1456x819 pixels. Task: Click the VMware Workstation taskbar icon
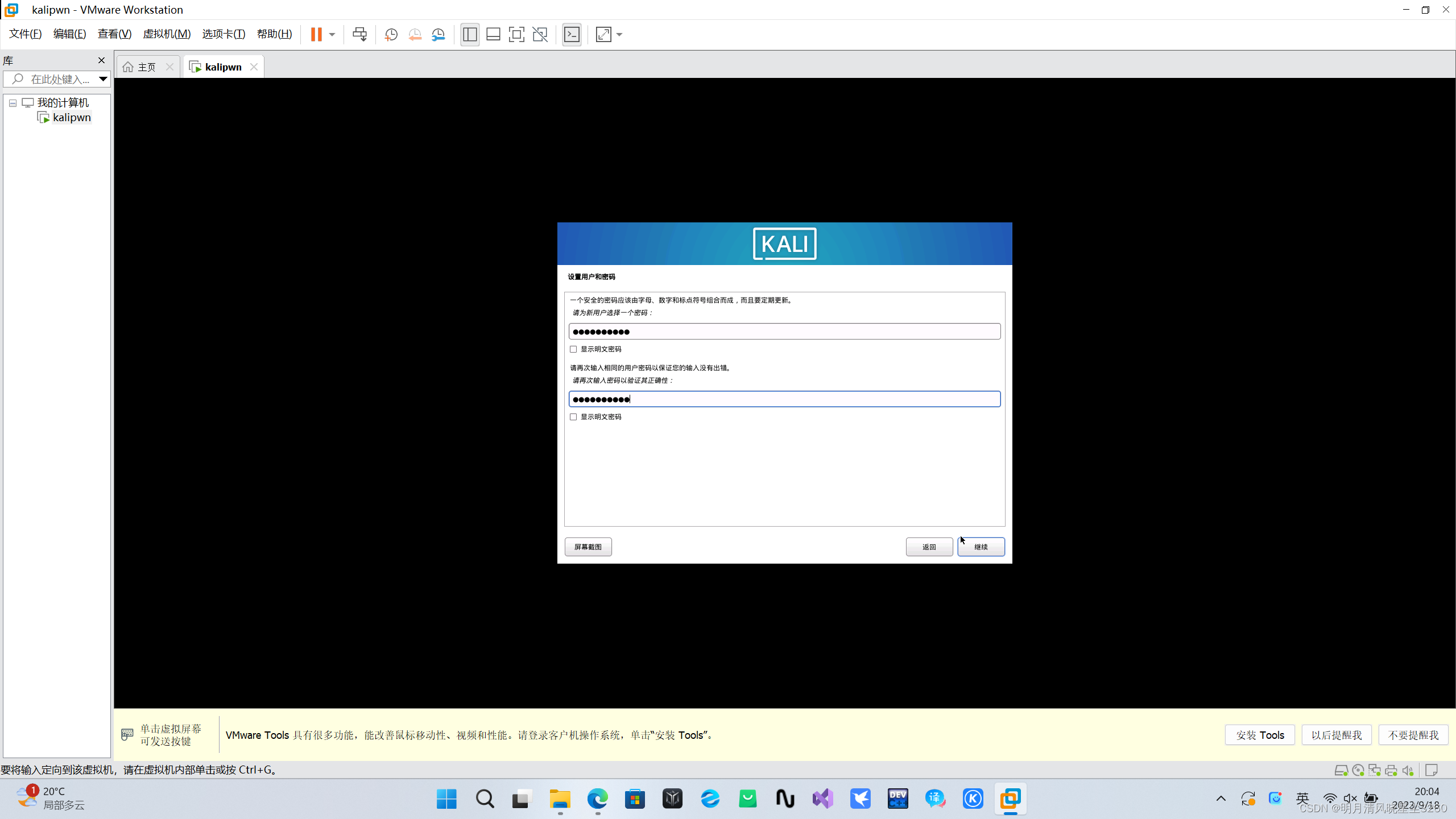[1010, 799]
